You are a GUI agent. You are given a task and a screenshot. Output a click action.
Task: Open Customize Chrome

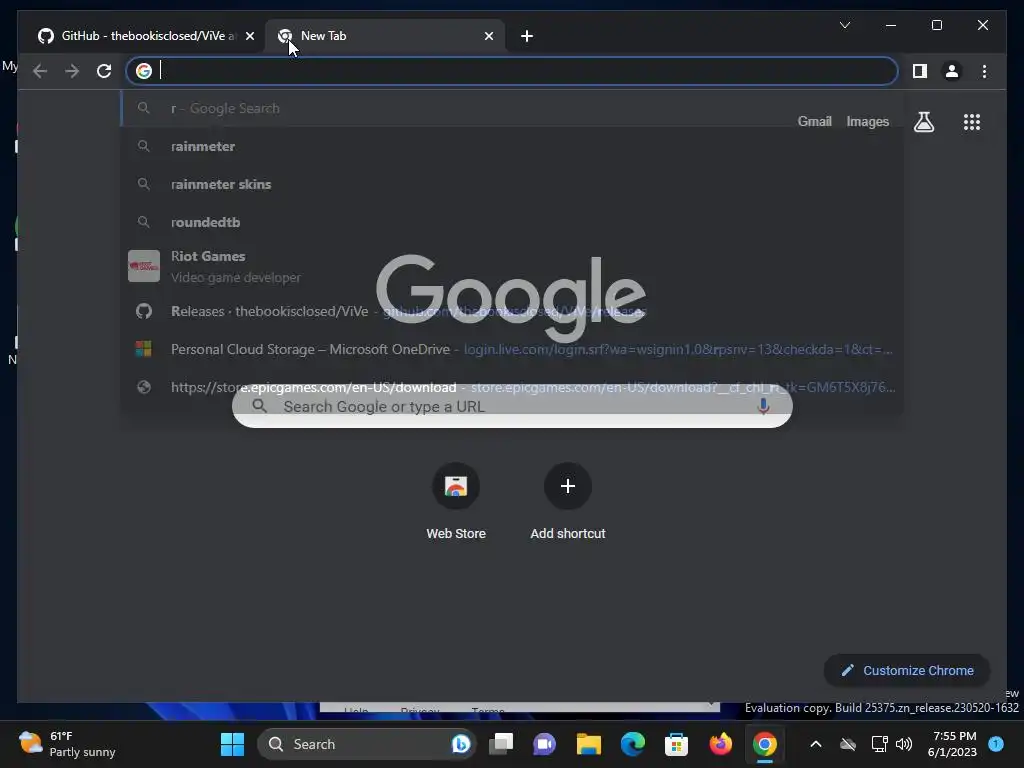[907, 671]
